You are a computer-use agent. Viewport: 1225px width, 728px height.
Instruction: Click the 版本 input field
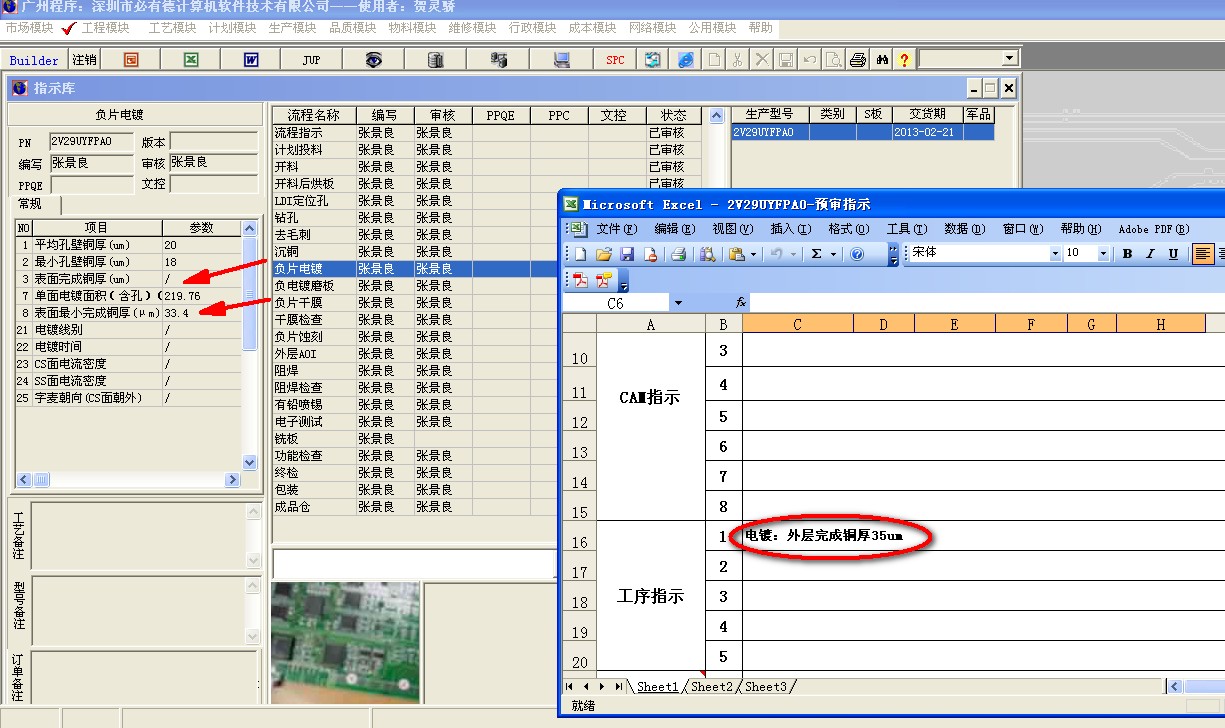point(214,141)
